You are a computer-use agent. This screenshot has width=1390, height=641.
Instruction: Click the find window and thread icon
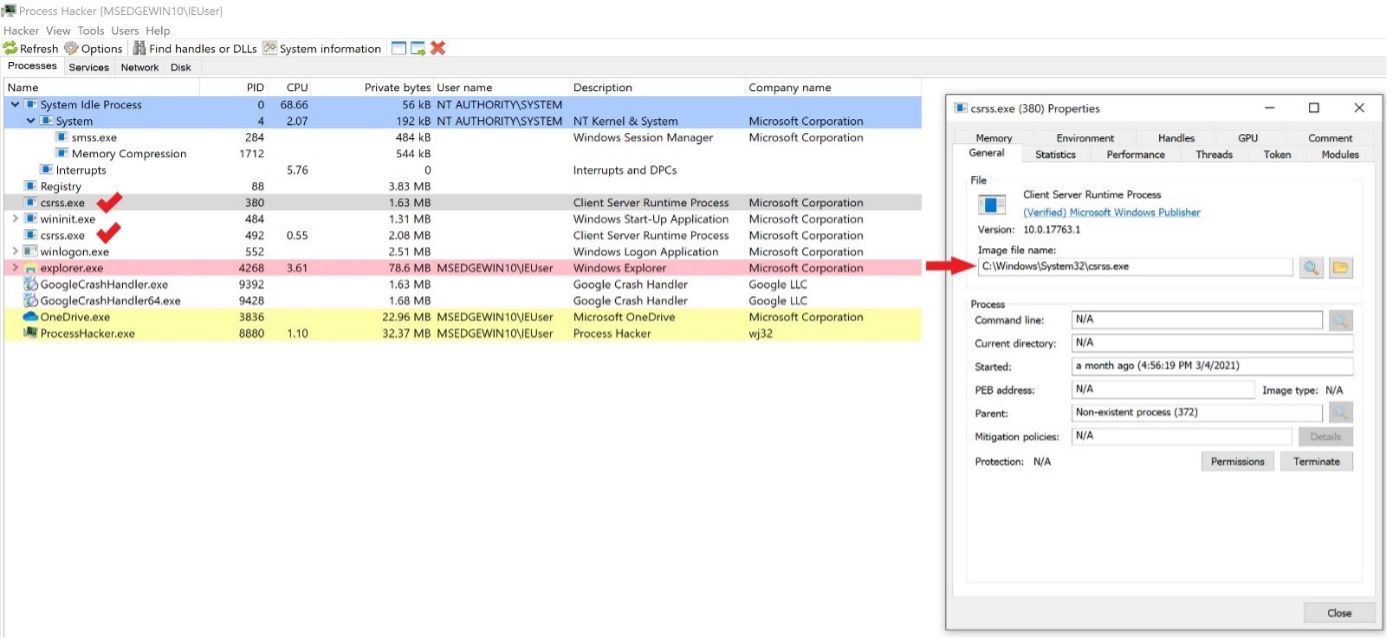[418, 48]
